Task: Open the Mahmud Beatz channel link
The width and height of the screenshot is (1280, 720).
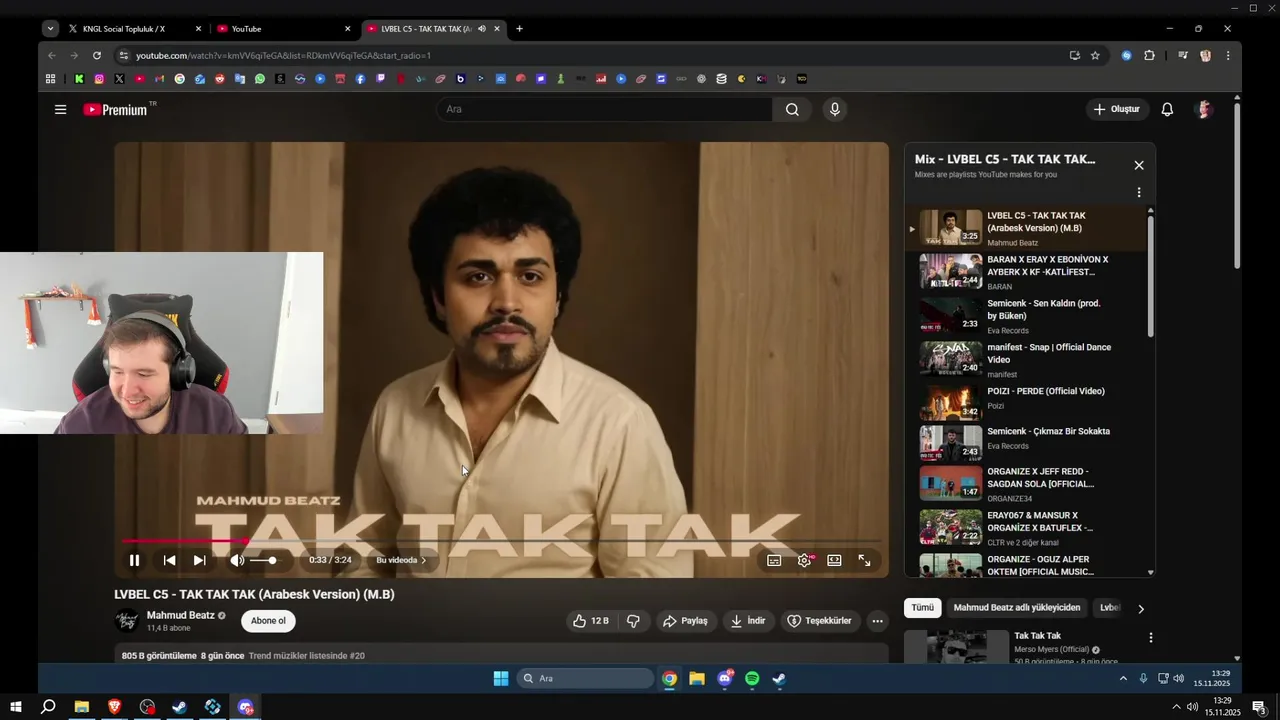Action: pyautogui.click(x=181, y=615)
